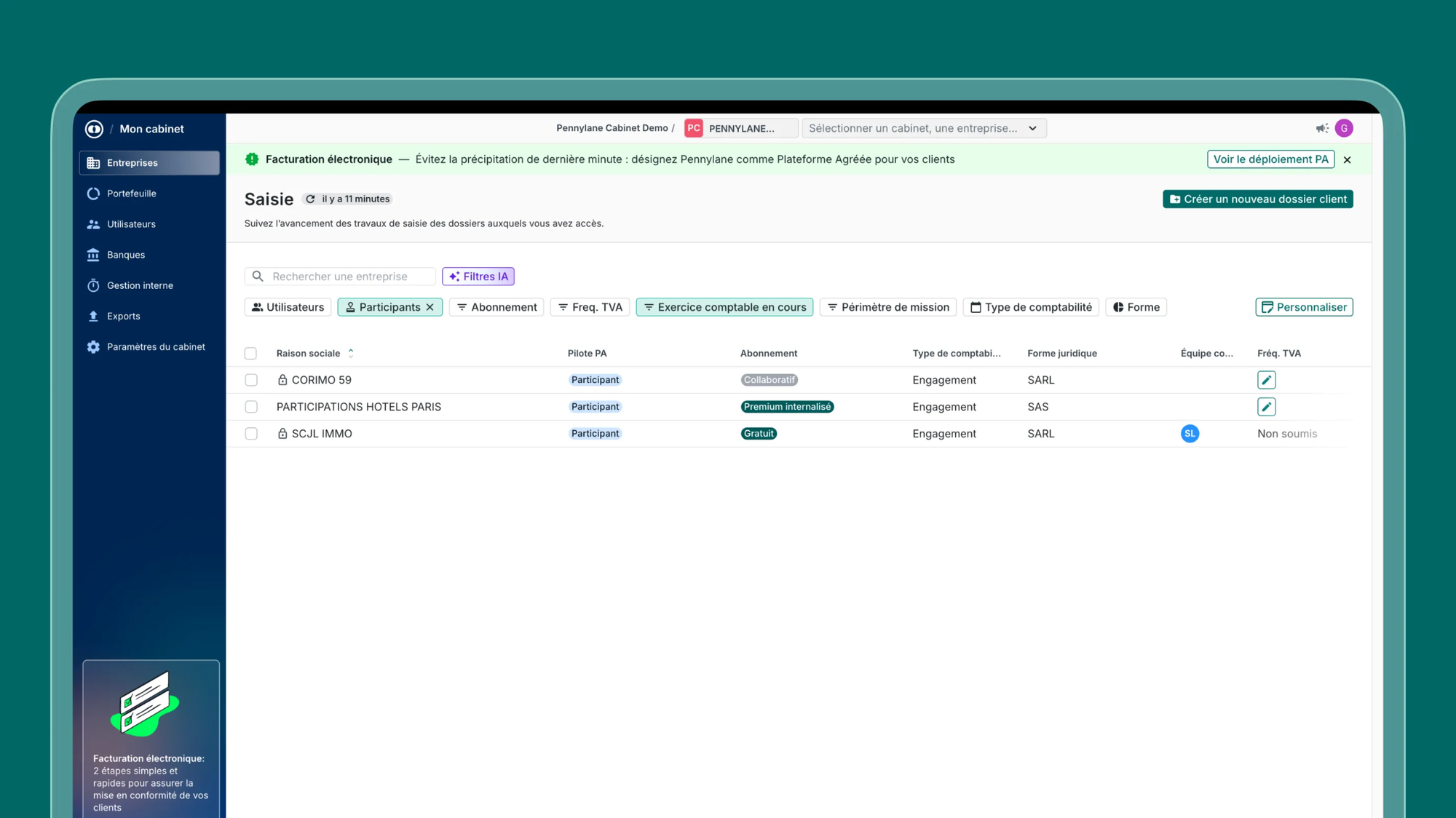Edit Fréq. TVA for PARTICIPATIONS HOTELS PARIS
Viewport: 1456px width, 818px height.
tap(1266, 407)
